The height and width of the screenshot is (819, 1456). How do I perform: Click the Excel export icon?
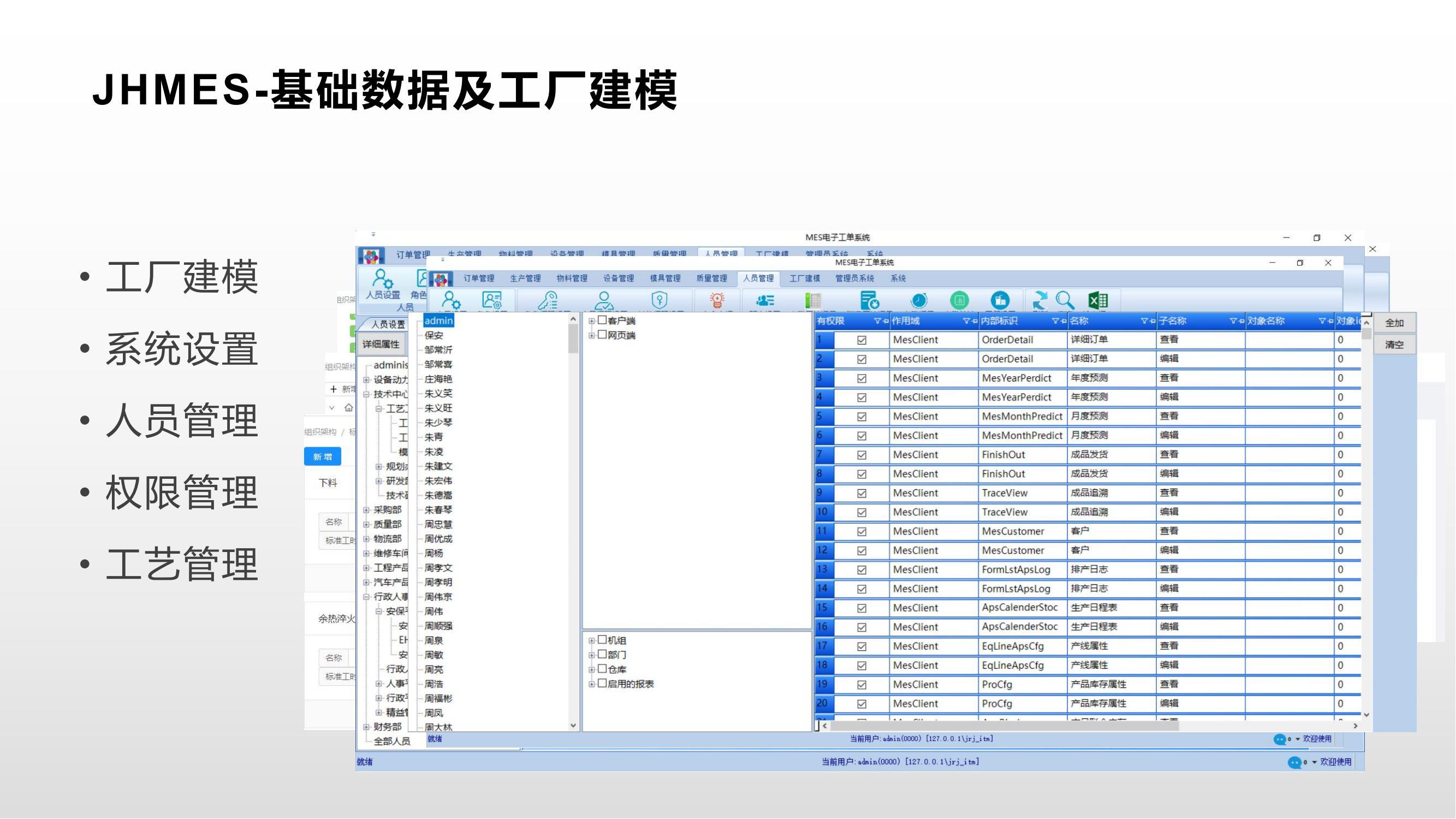(x=1098, y=300)
